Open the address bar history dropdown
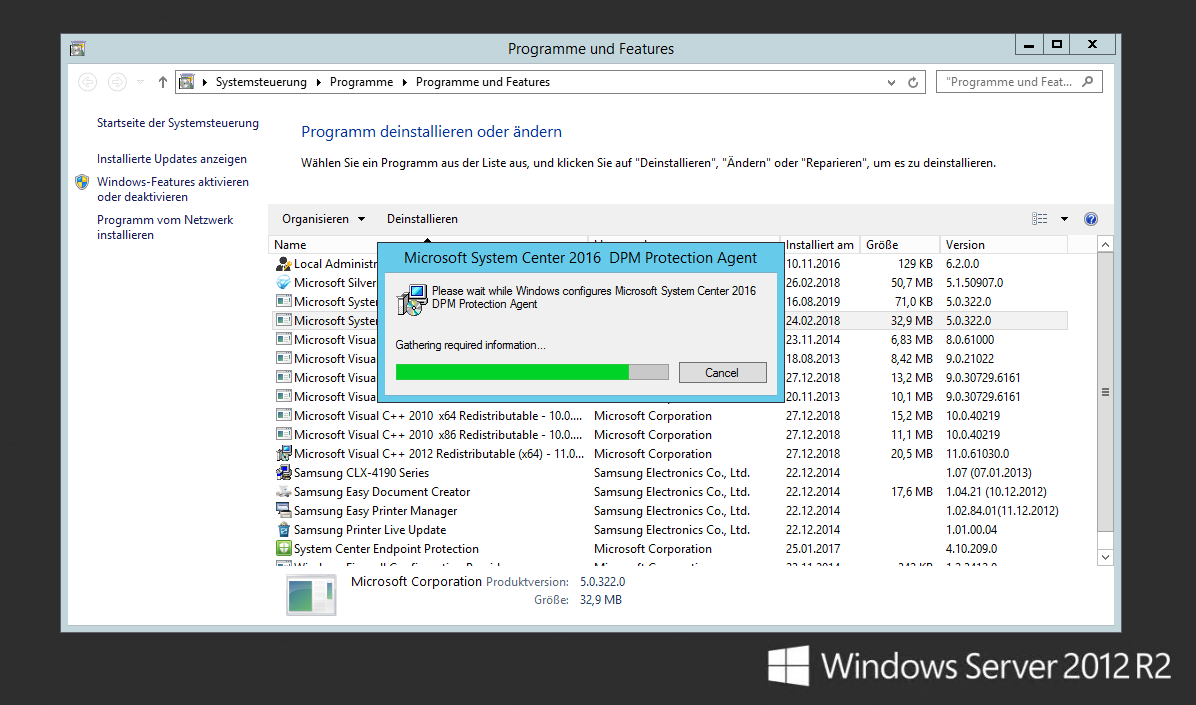Image resolution: width=1196 pixels, height=705 pixels. click(891, 82)
